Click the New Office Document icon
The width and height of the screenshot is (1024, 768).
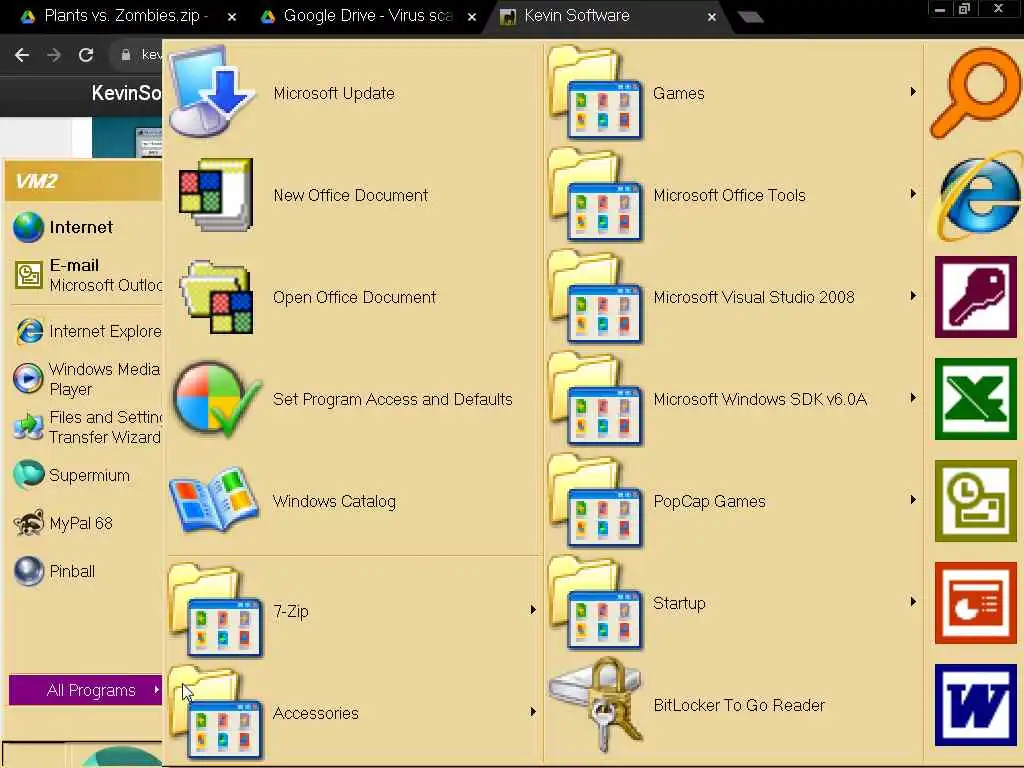click(215, 195)
